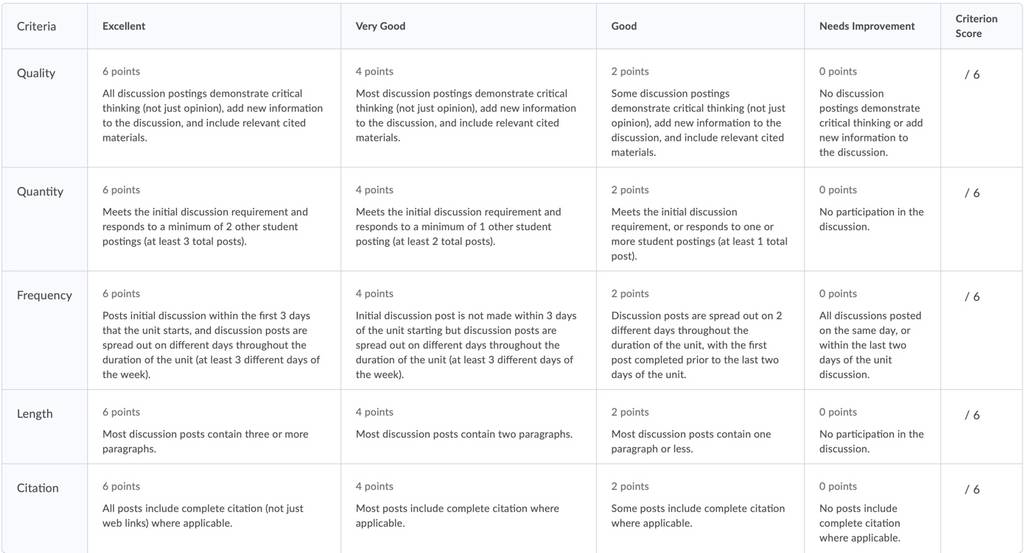Pick the Good level in the Quantity row
The width and height of the screenshot is (1024, 553).
(x=700, y=219)
